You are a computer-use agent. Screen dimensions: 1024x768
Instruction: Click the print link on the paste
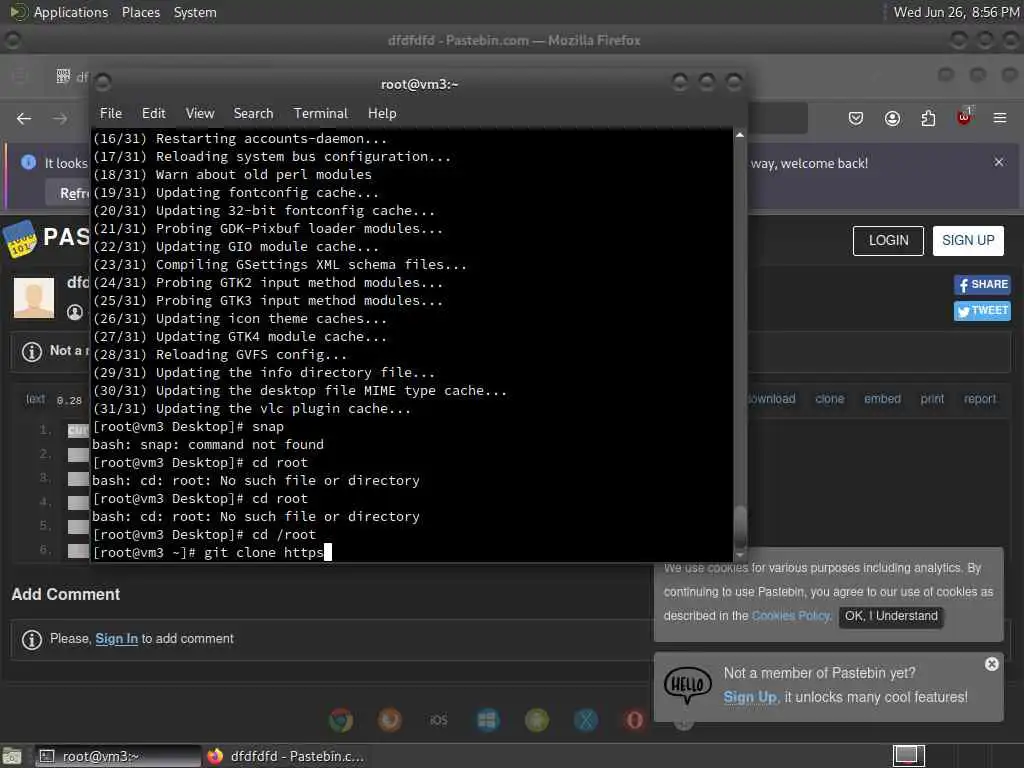click(x=932, y=398)
